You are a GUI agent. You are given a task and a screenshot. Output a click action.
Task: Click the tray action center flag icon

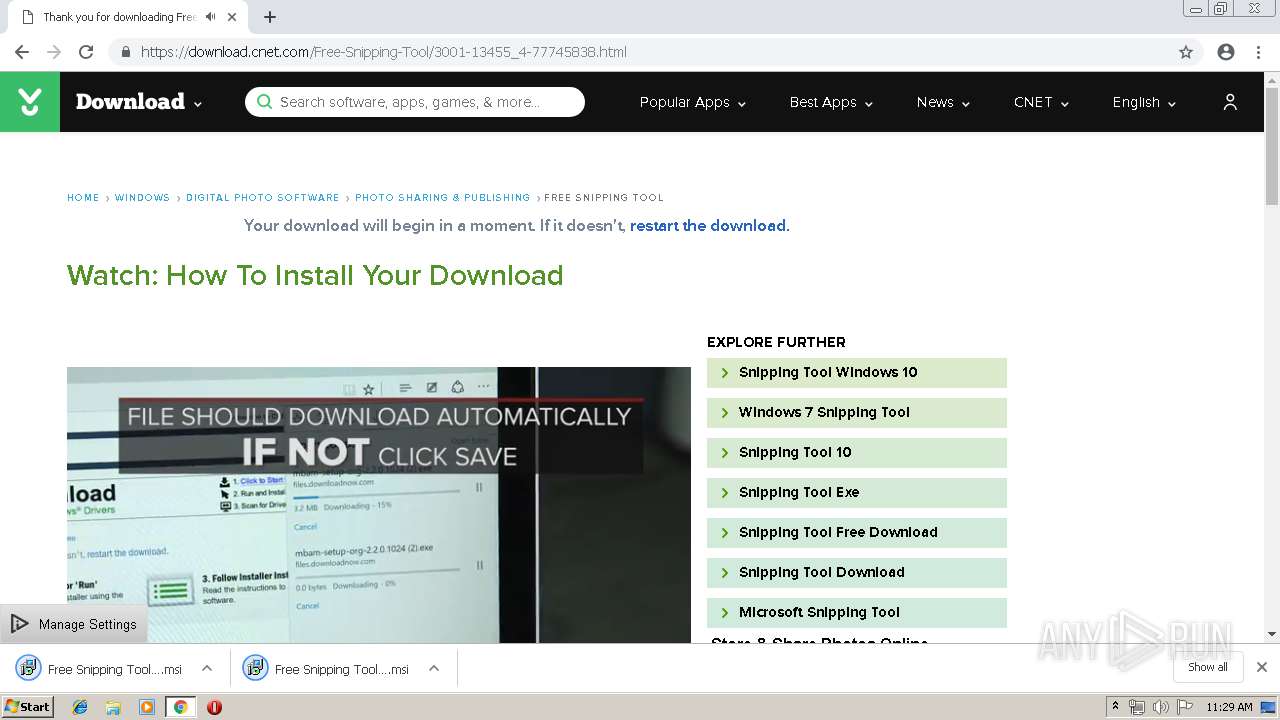tap(1184, 707)
